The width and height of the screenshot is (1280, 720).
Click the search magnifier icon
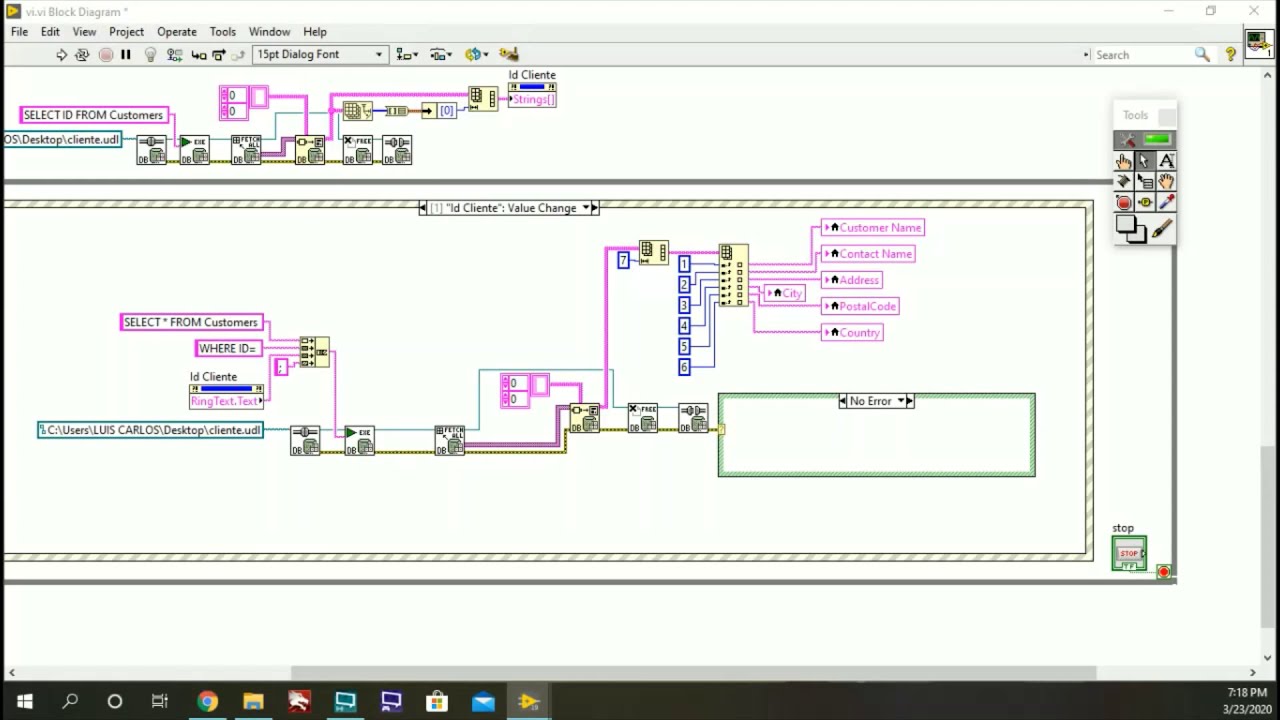coord(1202,55)
